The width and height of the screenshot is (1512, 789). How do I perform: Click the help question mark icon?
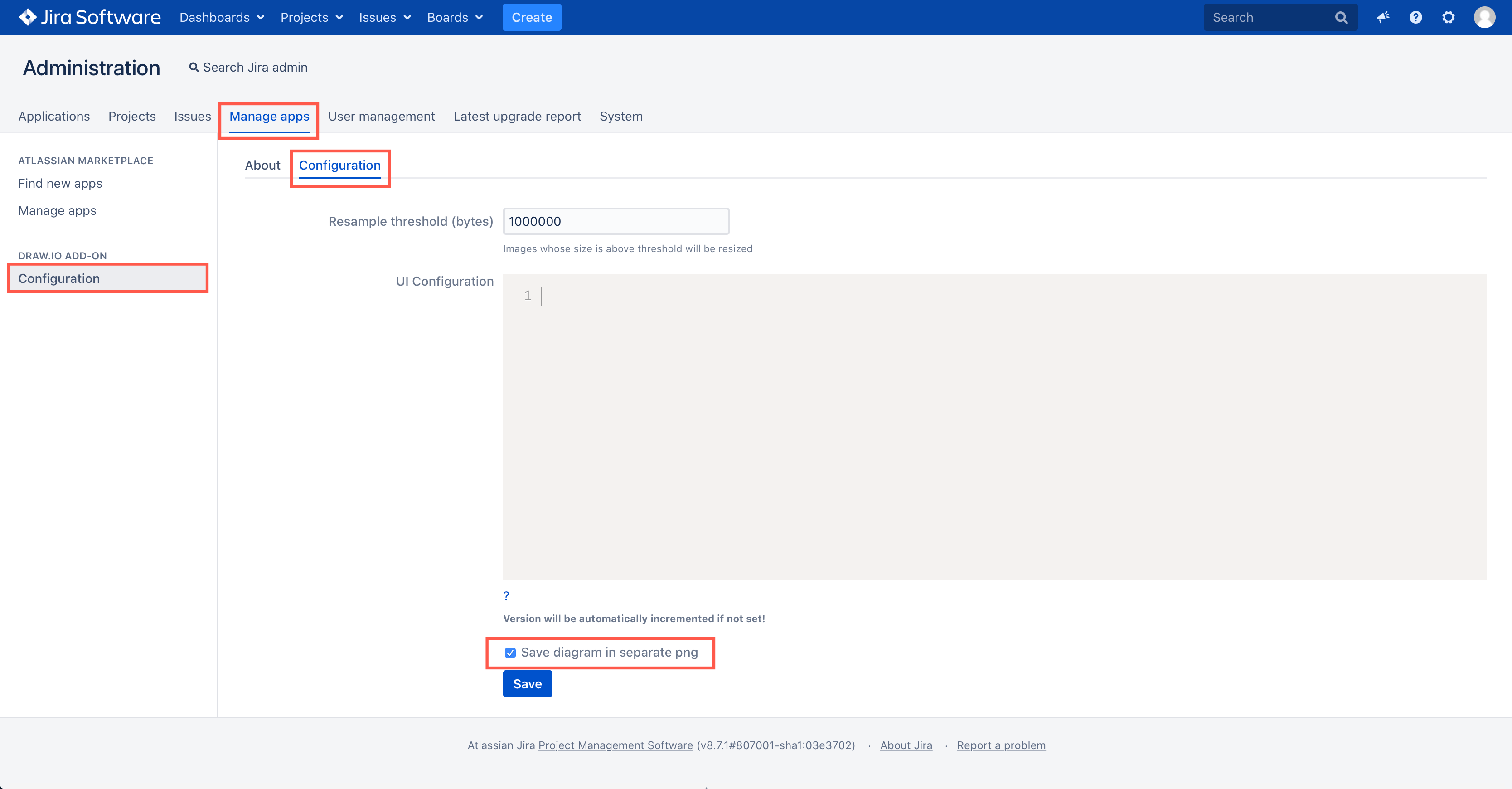point(1415,17)
